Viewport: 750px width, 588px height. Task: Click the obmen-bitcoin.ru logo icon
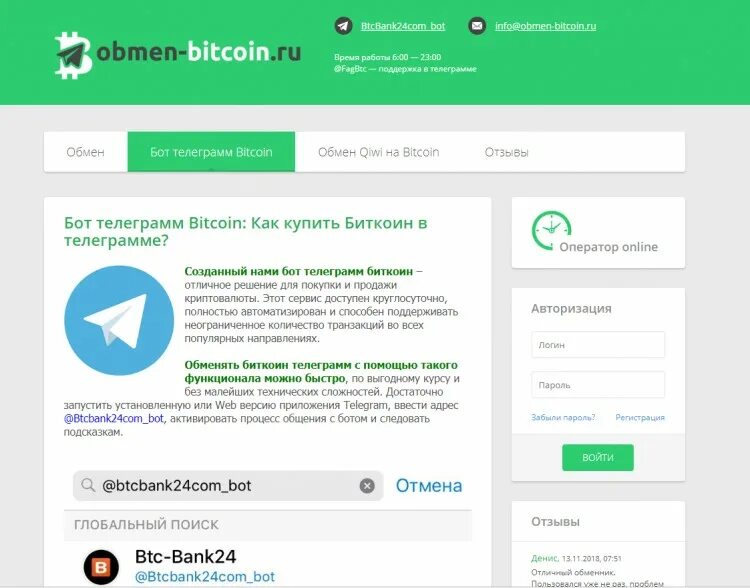point(73,55)
